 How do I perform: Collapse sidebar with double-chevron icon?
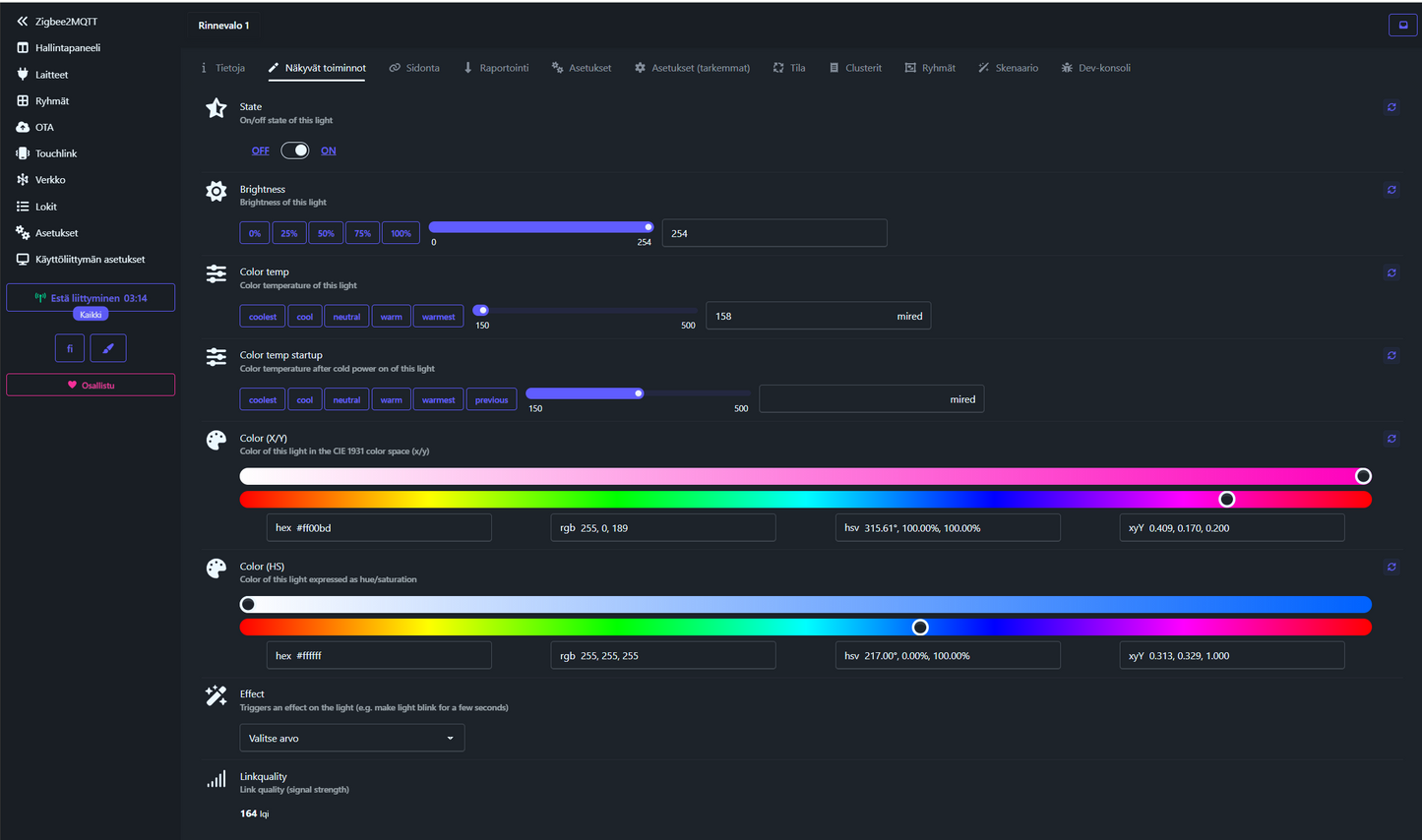click(x=22, y=21)
